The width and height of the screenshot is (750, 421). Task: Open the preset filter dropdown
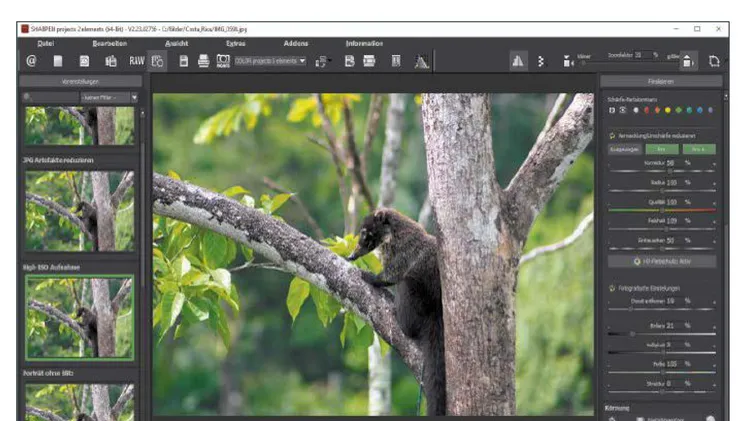click(x=109, y=97)
